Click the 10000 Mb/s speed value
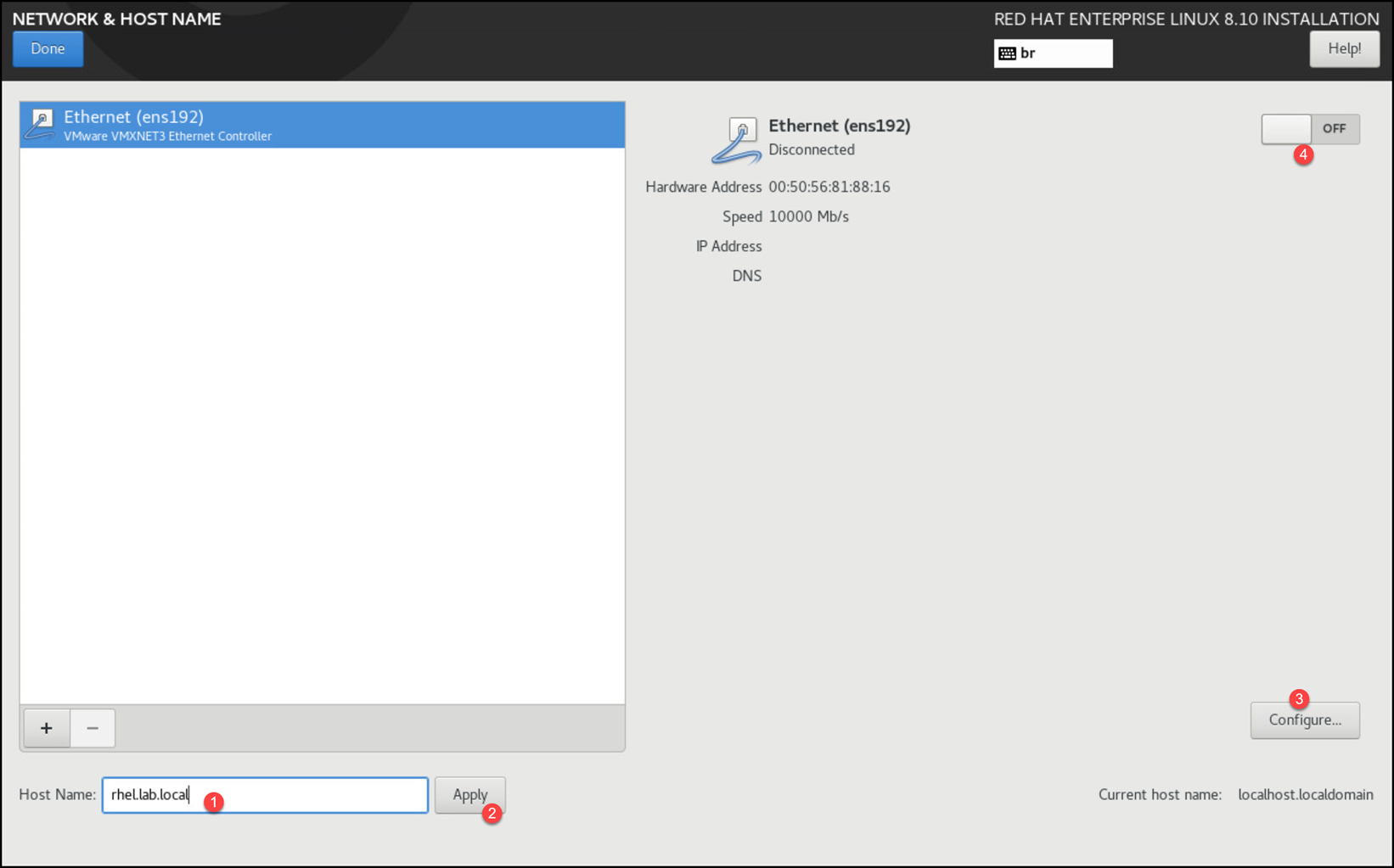Viewport: 1394px width, 868px height. tap(808, 216)
